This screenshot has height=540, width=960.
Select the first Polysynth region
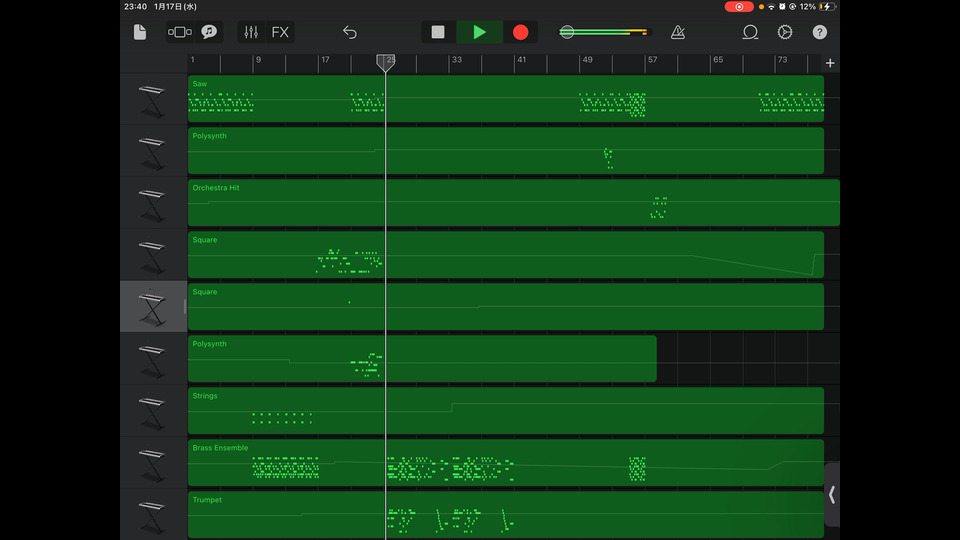coord(506,151)
